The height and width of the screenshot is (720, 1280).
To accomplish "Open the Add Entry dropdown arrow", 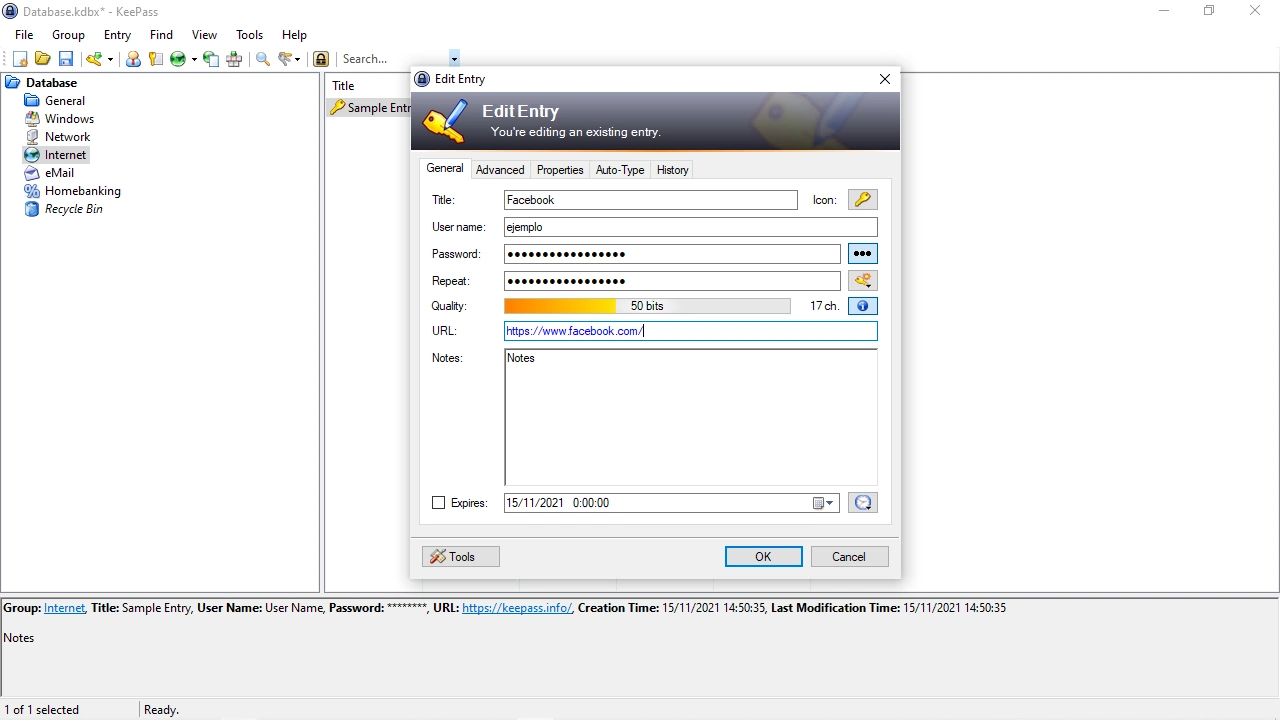I will pos(110,59).
